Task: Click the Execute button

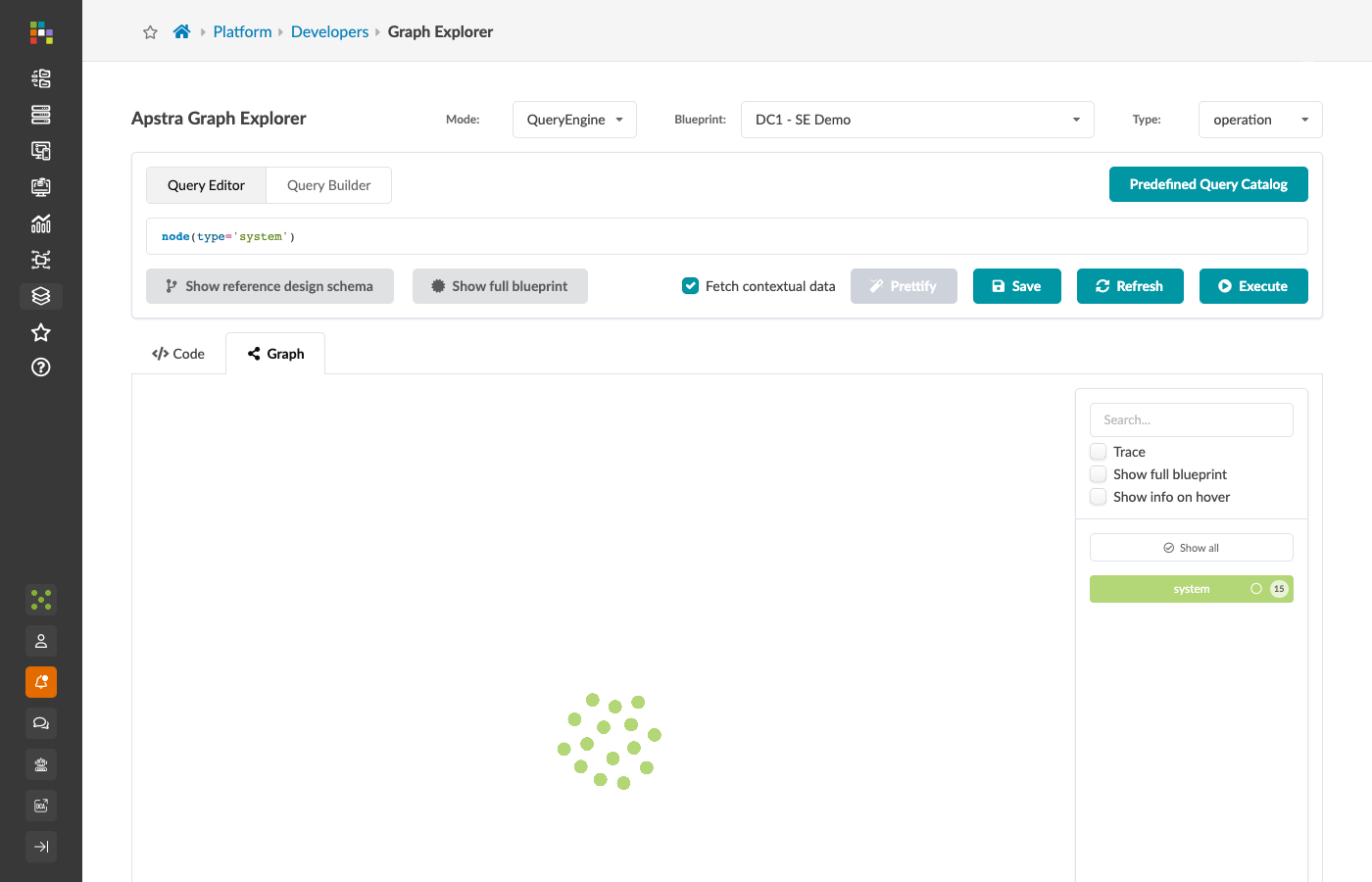Action: click(1253, 286)
